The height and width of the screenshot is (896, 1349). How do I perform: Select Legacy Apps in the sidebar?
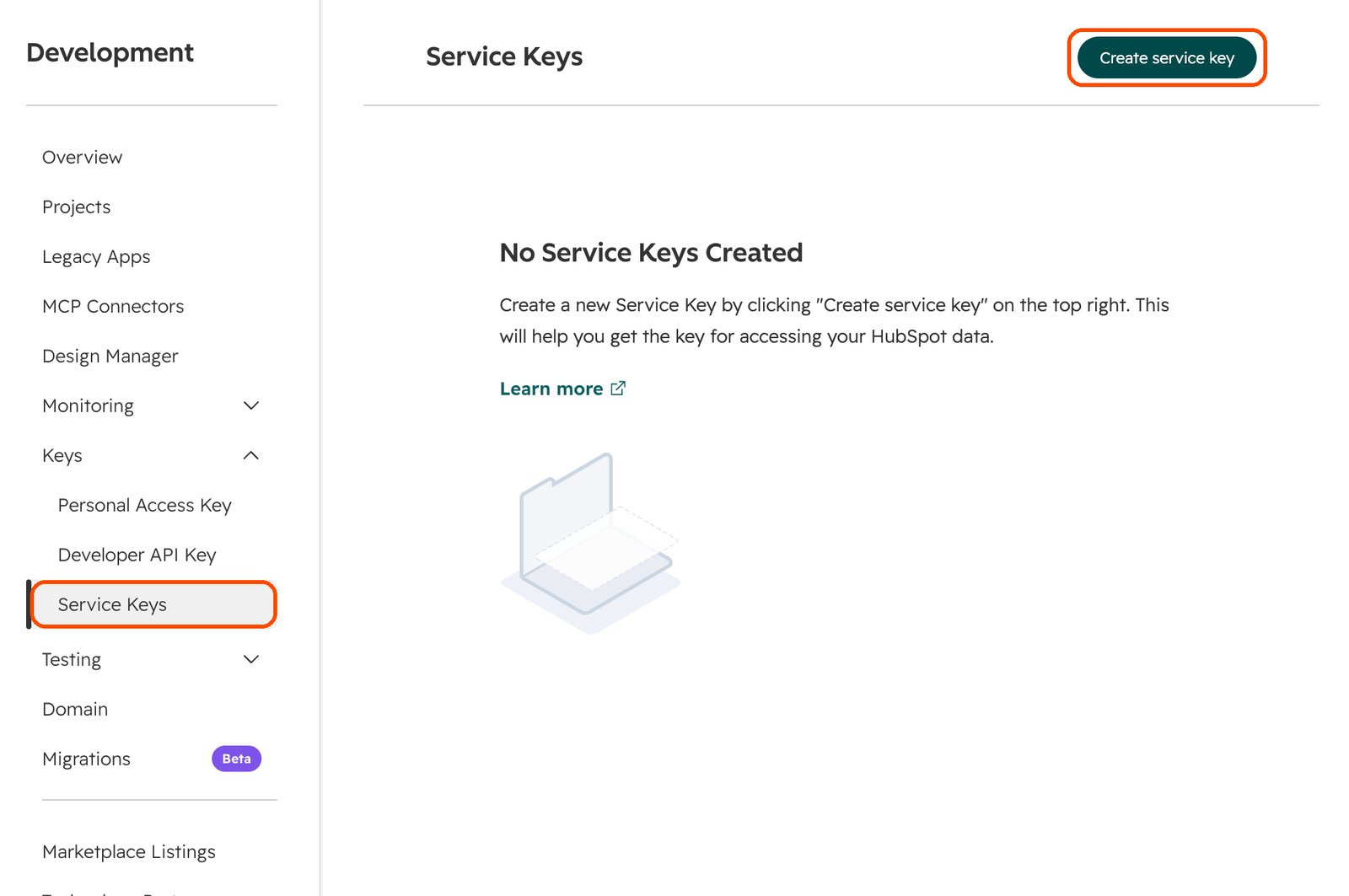tap(96, 256)
